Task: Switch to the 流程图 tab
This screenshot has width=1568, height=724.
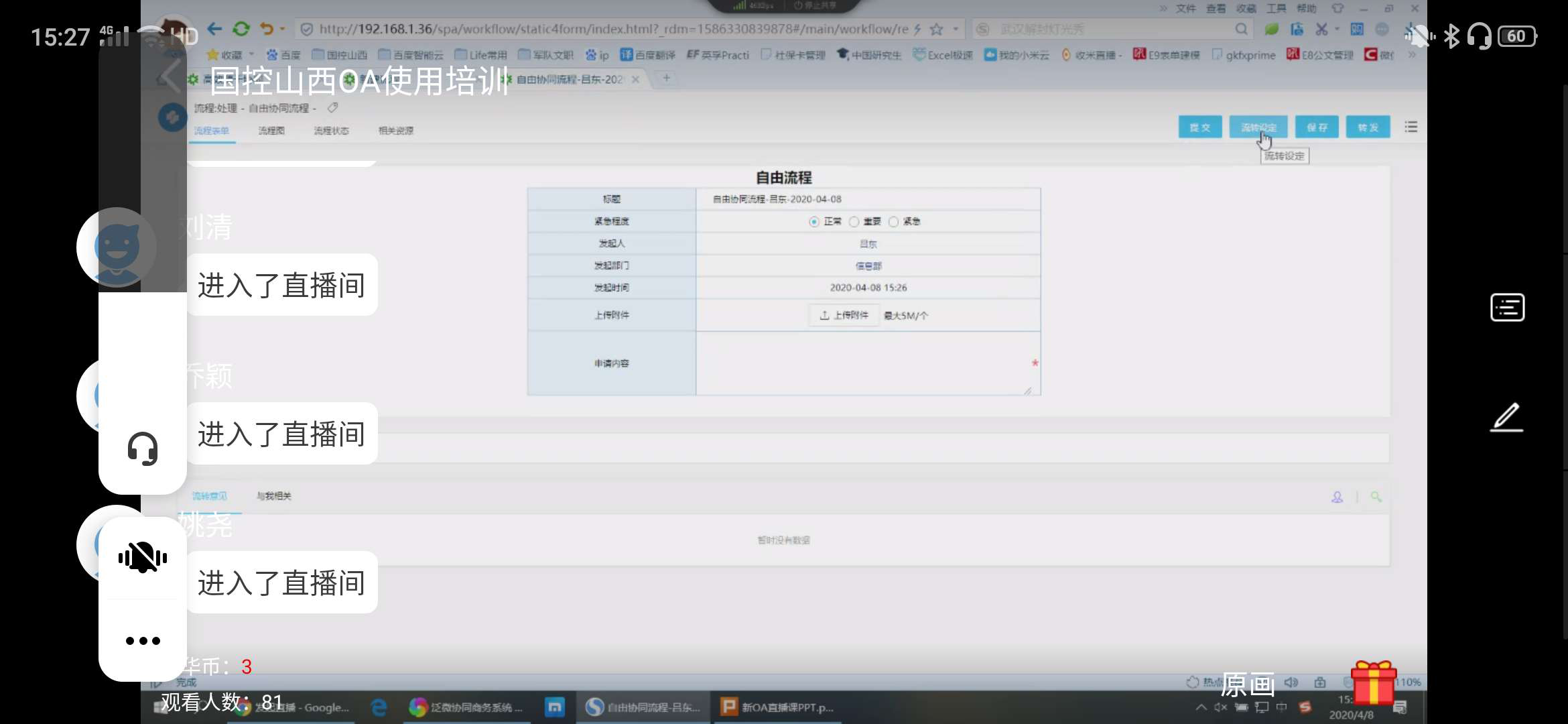Action: 271,131
